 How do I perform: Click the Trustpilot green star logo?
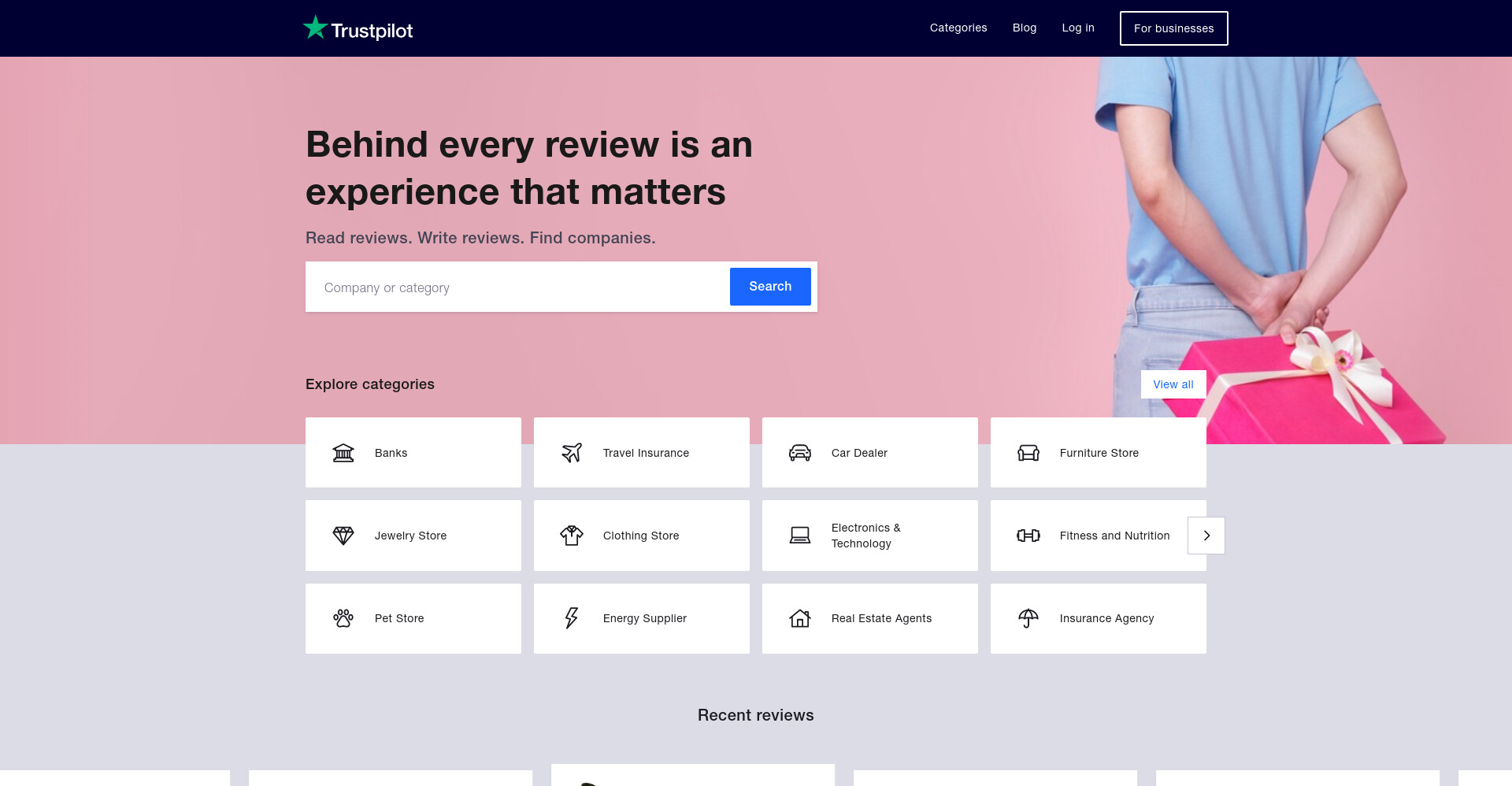click(x=315, y=28)
